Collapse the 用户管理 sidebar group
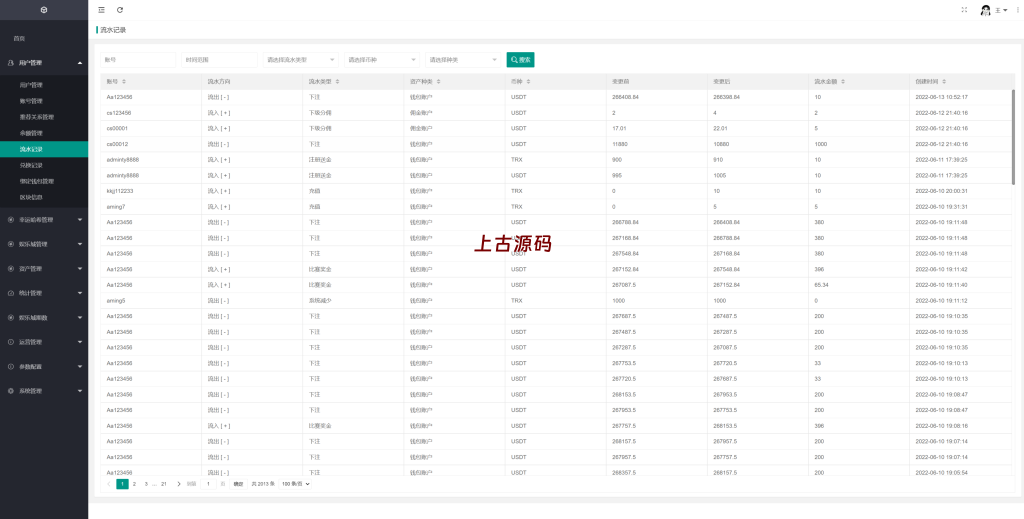This screenshot has height=519, width=1024. pyautogui.click(x=44, y=63)
